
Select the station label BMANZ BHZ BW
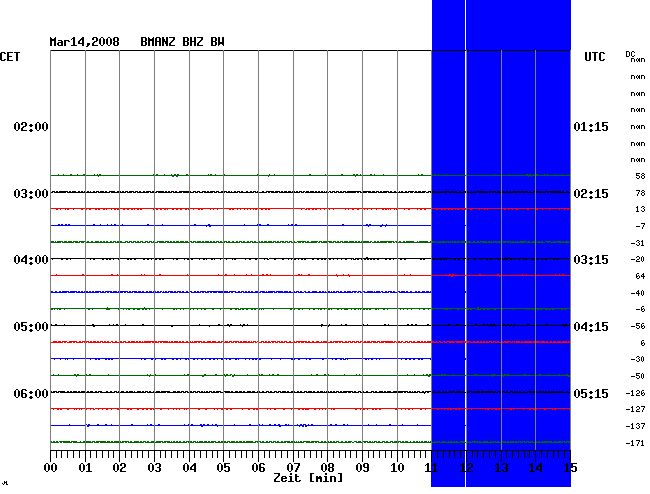[x=182, y=42]
